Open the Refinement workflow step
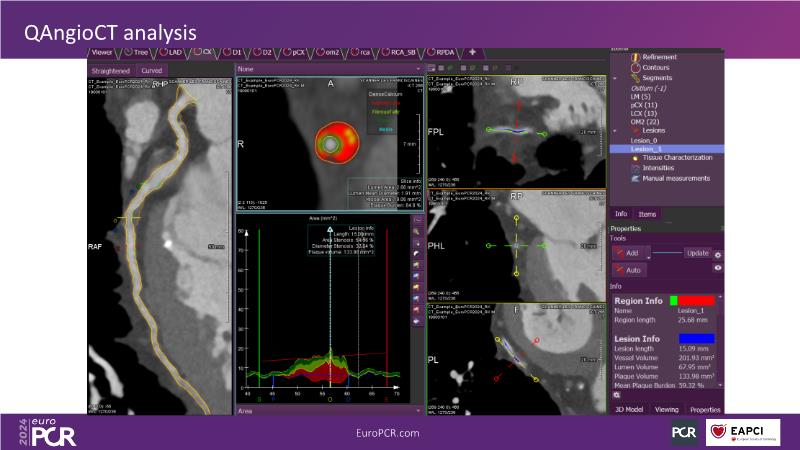Viewport: 800px width, 450px height. (x=658, y=58)
